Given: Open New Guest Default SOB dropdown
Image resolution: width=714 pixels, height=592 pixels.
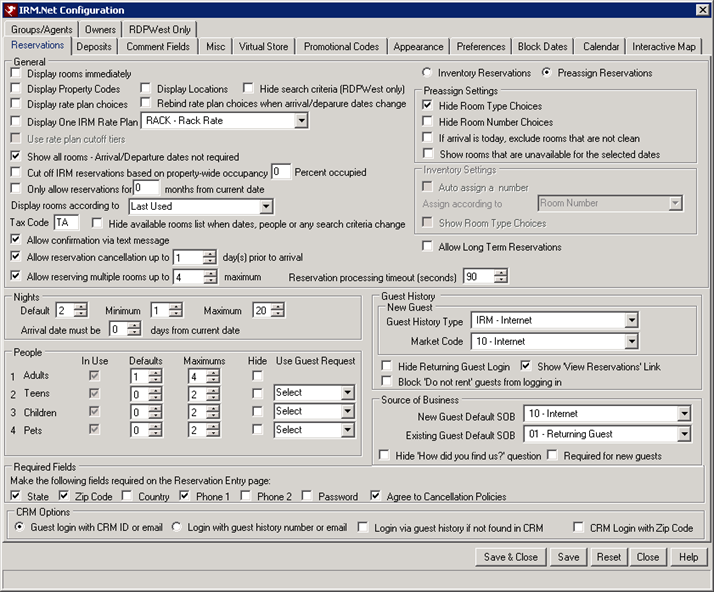Looking at the screenshot, I should point(684,413).
